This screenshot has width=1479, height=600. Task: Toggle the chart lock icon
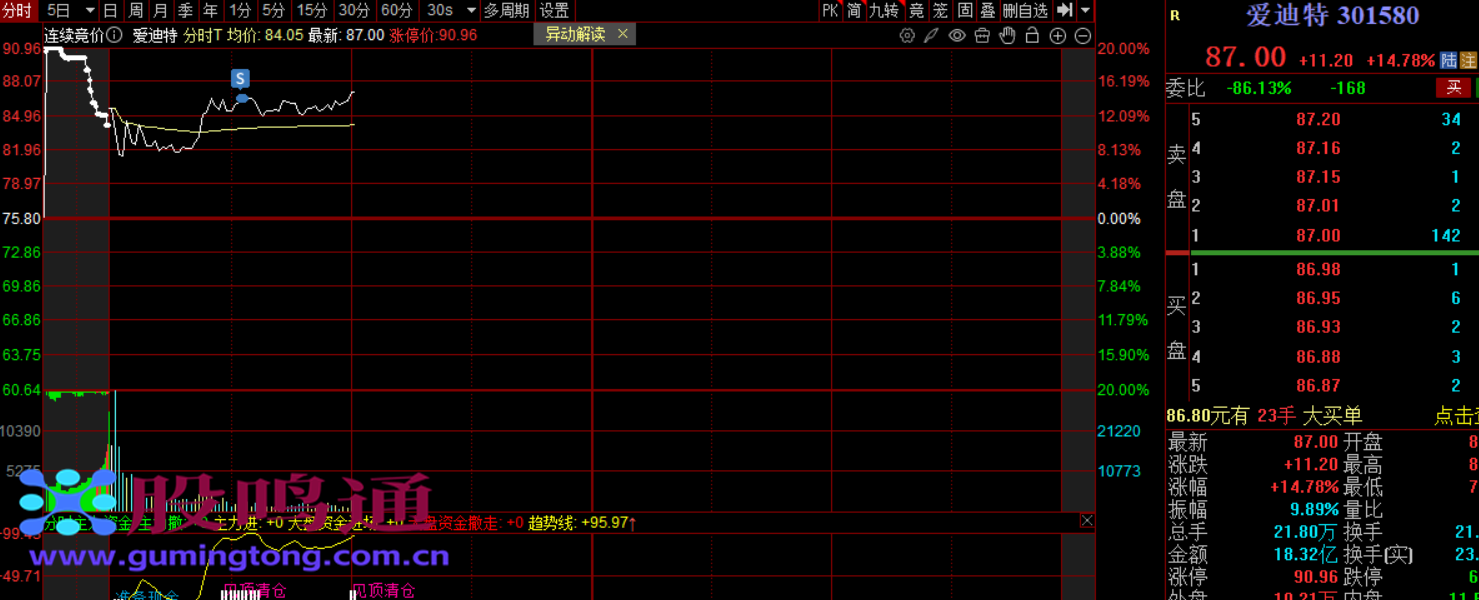[x=1032, y=35]
